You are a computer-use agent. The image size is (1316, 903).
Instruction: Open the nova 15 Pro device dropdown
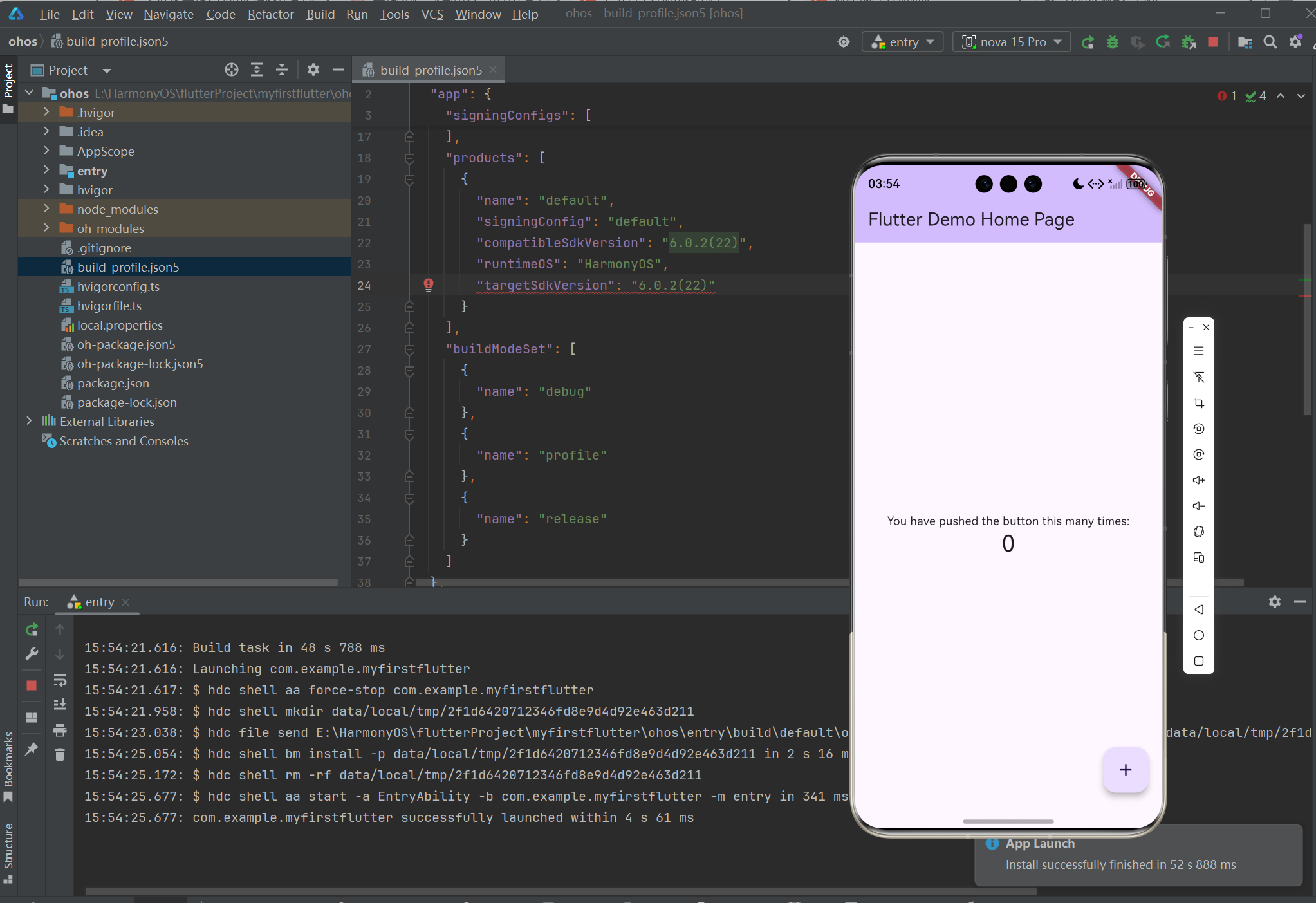pos(1012,42)
